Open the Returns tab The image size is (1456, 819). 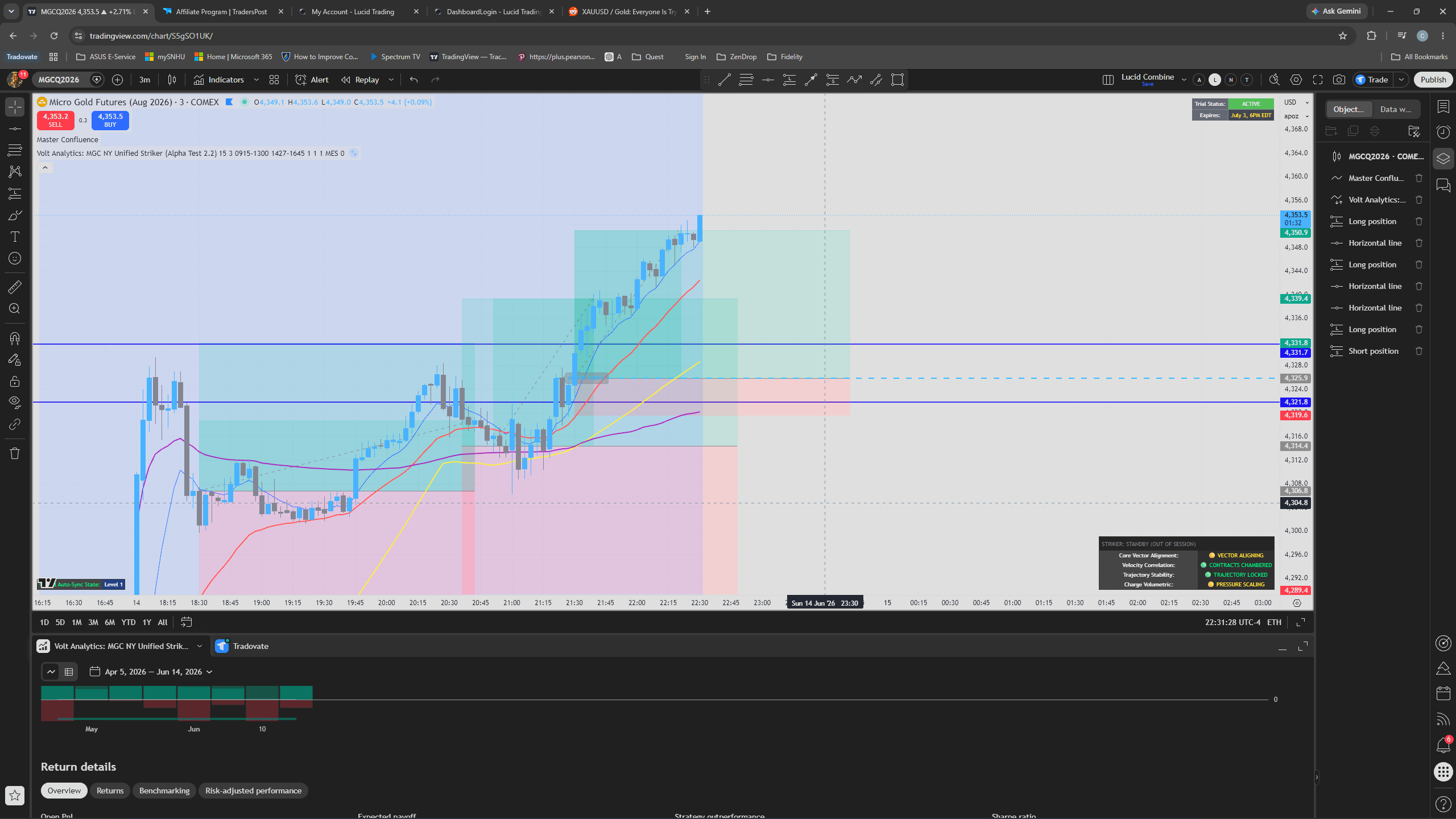[110, 791]
